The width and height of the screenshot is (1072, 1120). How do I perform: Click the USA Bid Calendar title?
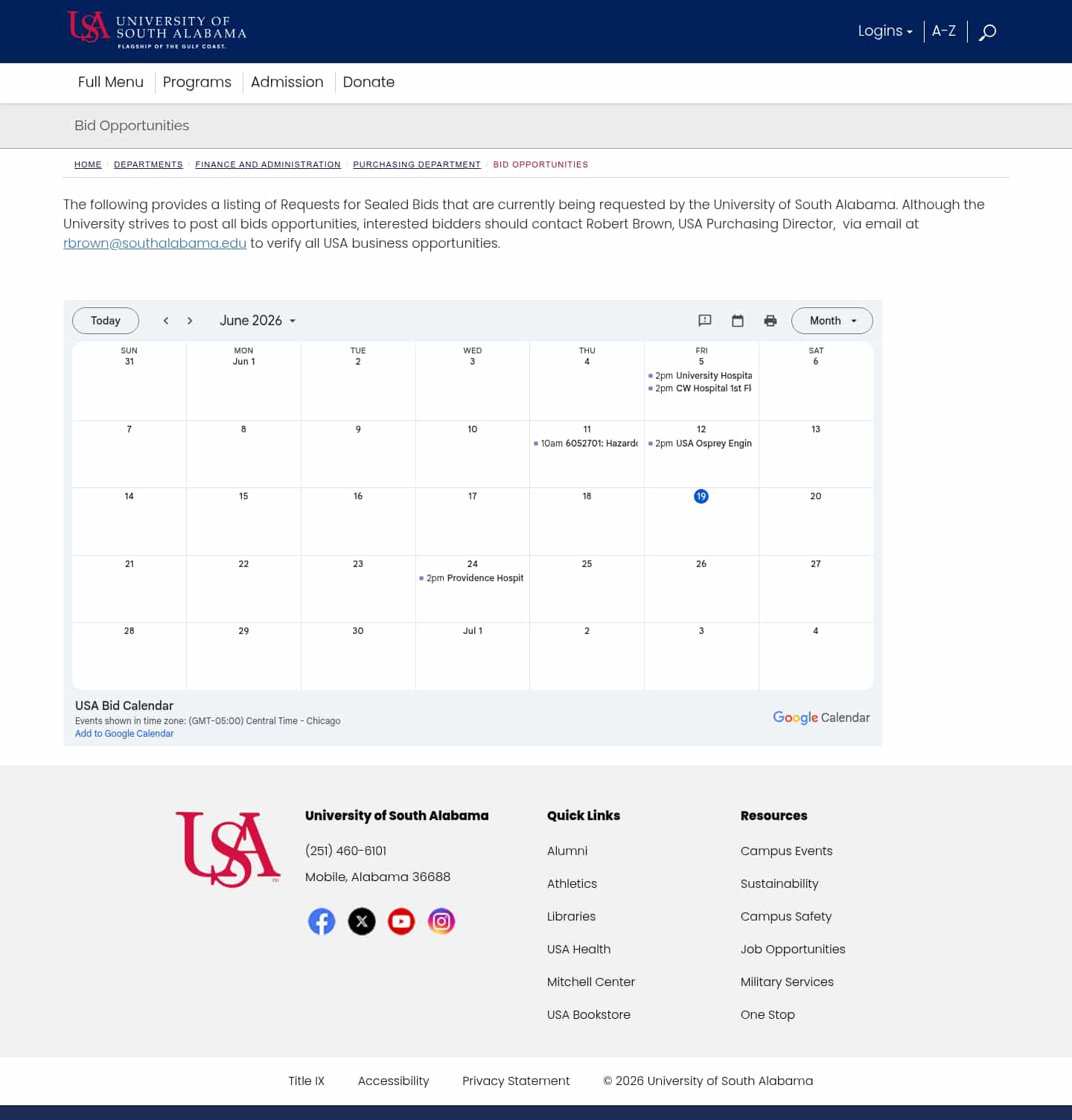click(124, 705)
